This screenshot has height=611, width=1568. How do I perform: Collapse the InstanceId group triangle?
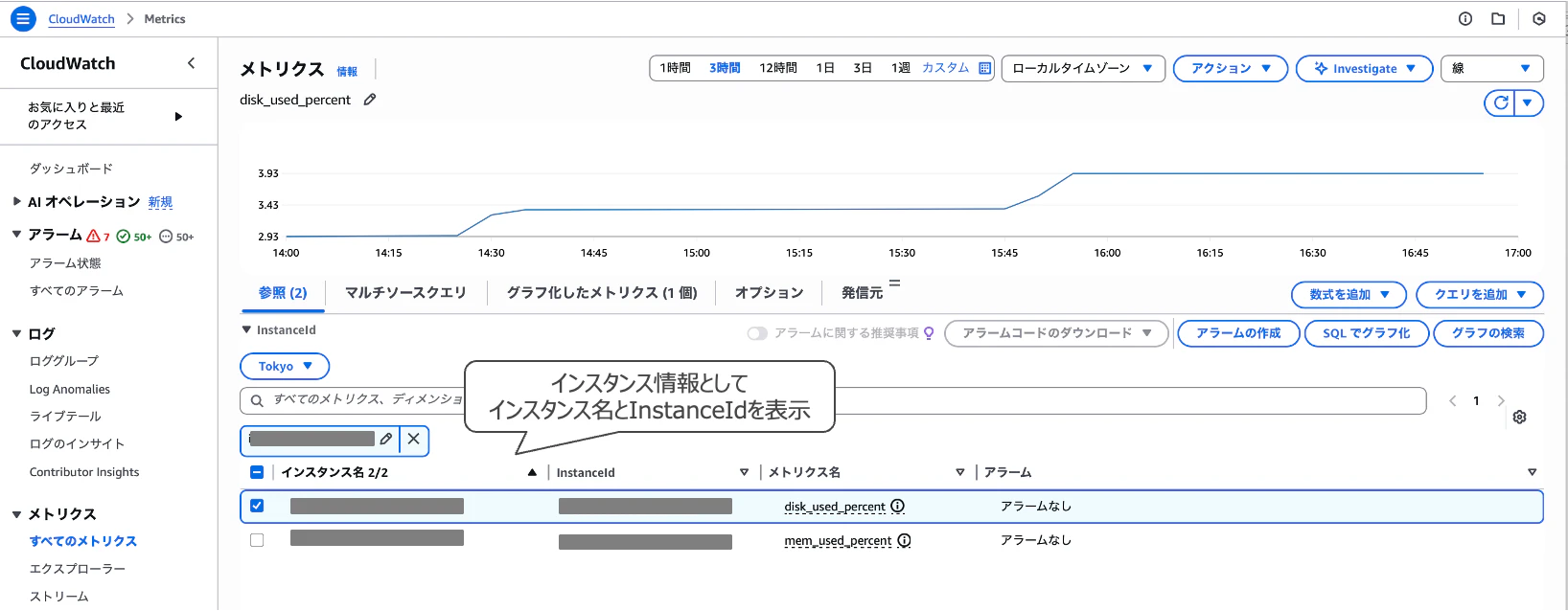point(246,329)
